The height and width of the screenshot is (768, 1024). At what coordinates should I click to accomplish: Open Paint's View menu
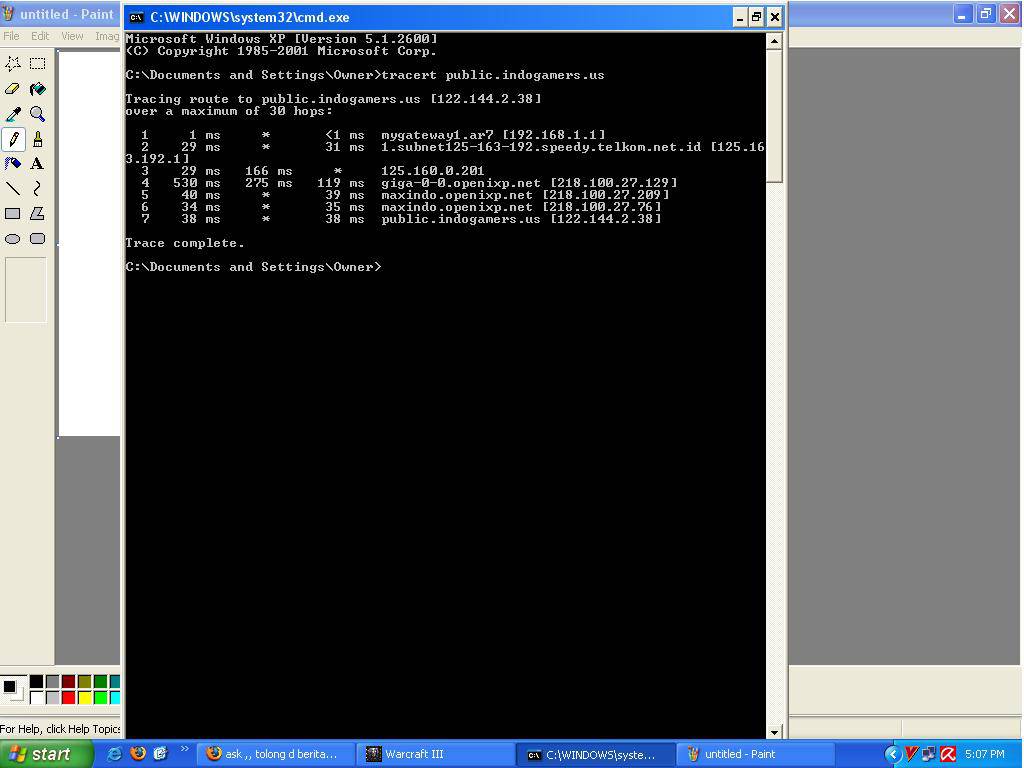[x=72, y=36]
